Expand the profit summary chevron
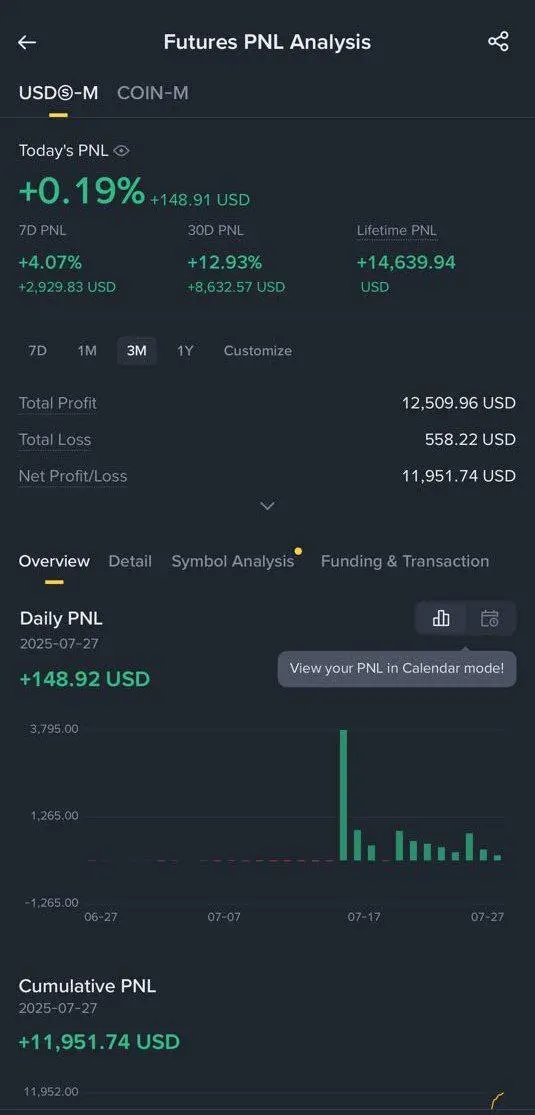Image resolution: width=535 pixels, height=1115 pixels. (x=268, y=506)
